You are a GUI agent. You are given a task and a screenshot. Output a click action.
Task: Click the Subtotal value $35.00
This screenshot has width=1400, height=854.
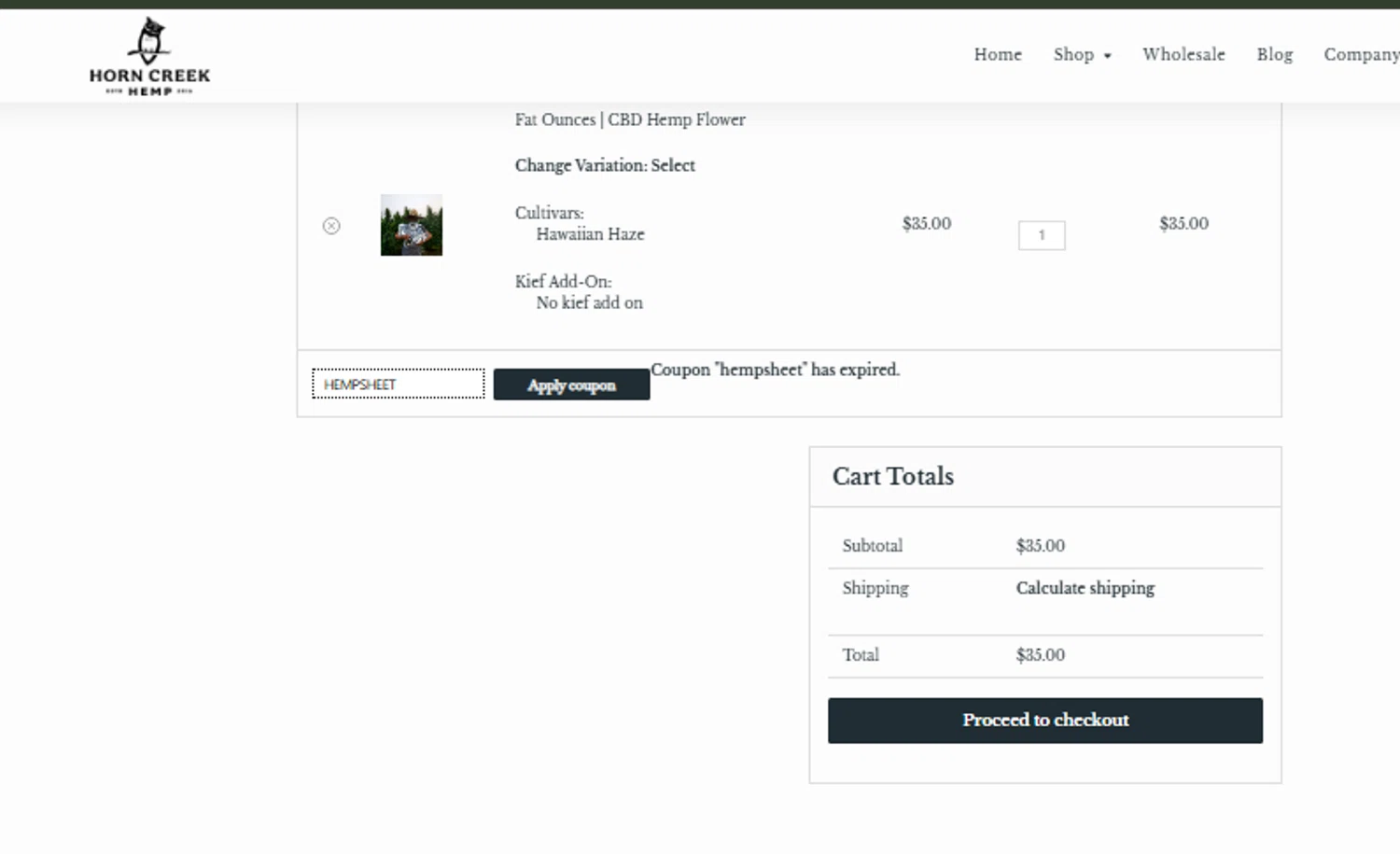click(x=1041, y=546)
